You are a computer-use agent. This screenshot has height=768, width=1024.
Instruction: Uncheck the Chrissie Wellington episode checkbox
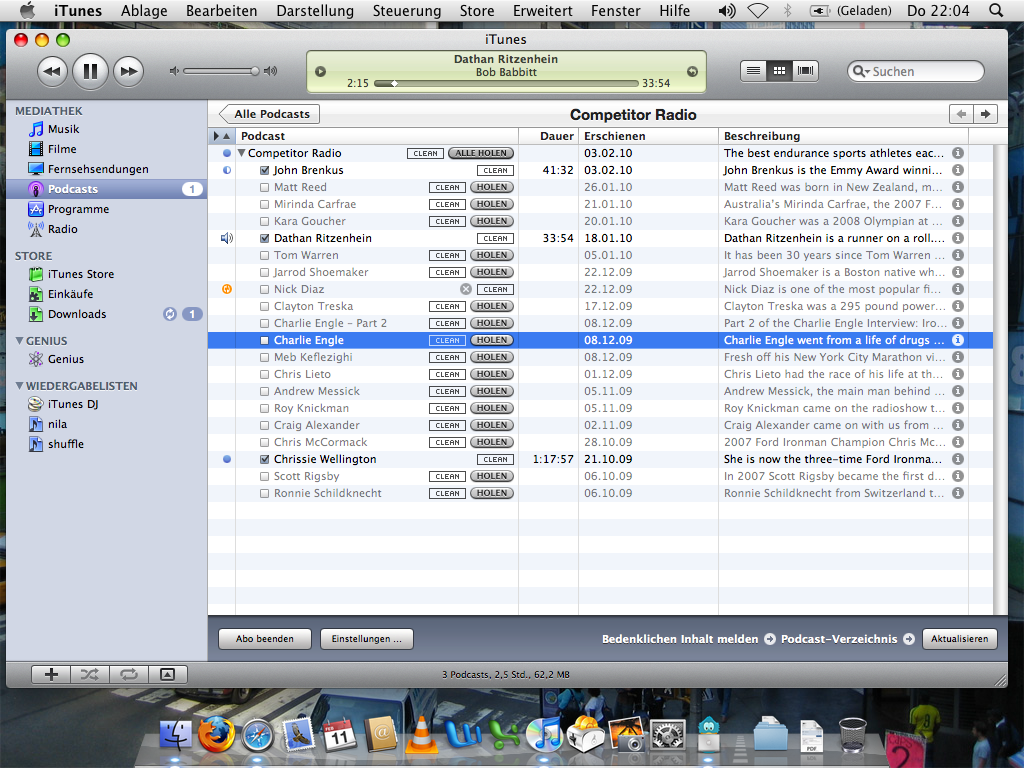point(264,459)
